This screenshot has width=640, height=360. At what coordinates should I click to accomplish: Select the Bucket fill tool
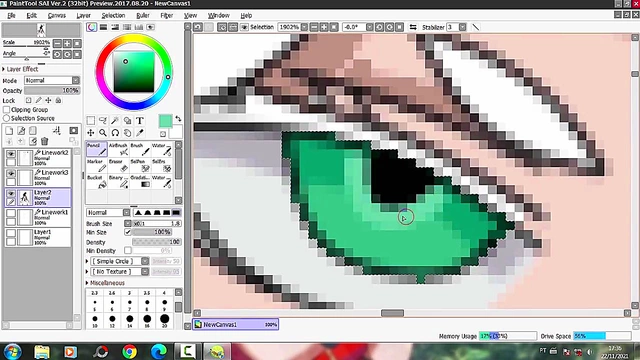(97, 182)
